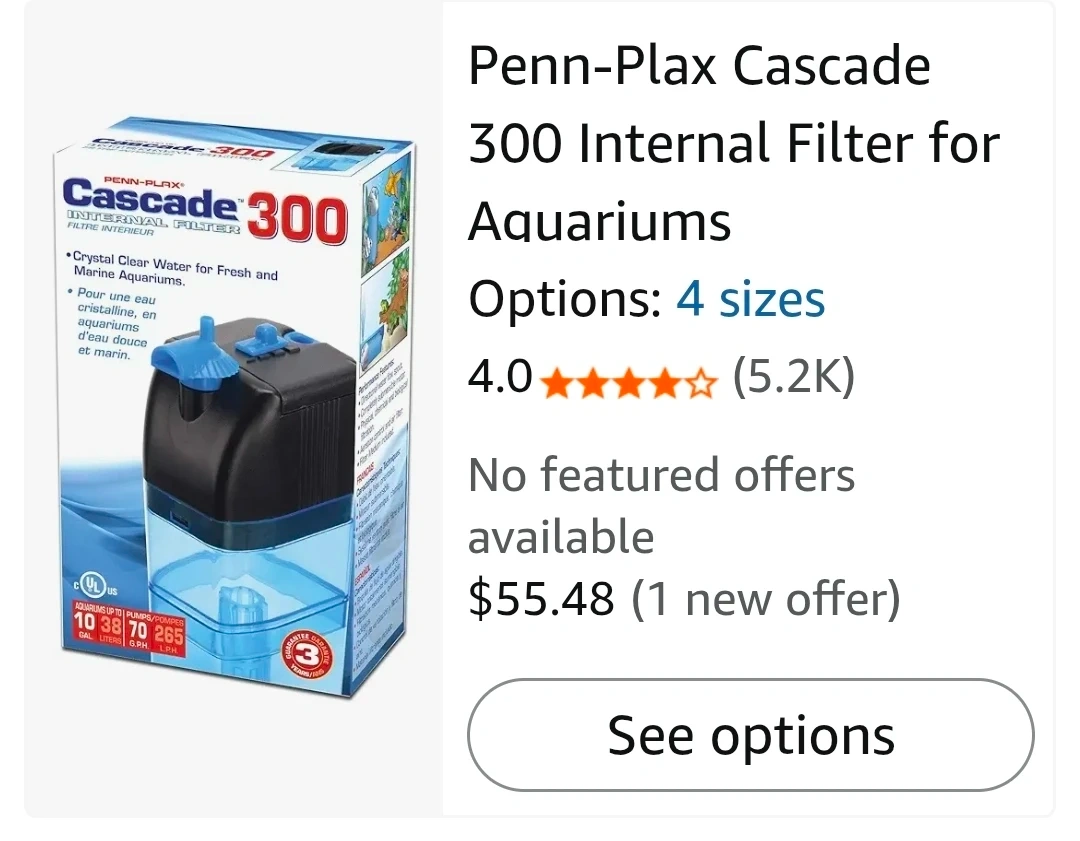This screenshot has width=1080, height=841.
Task: Click the Cascade brand logo on box
Action: (150, 196)
